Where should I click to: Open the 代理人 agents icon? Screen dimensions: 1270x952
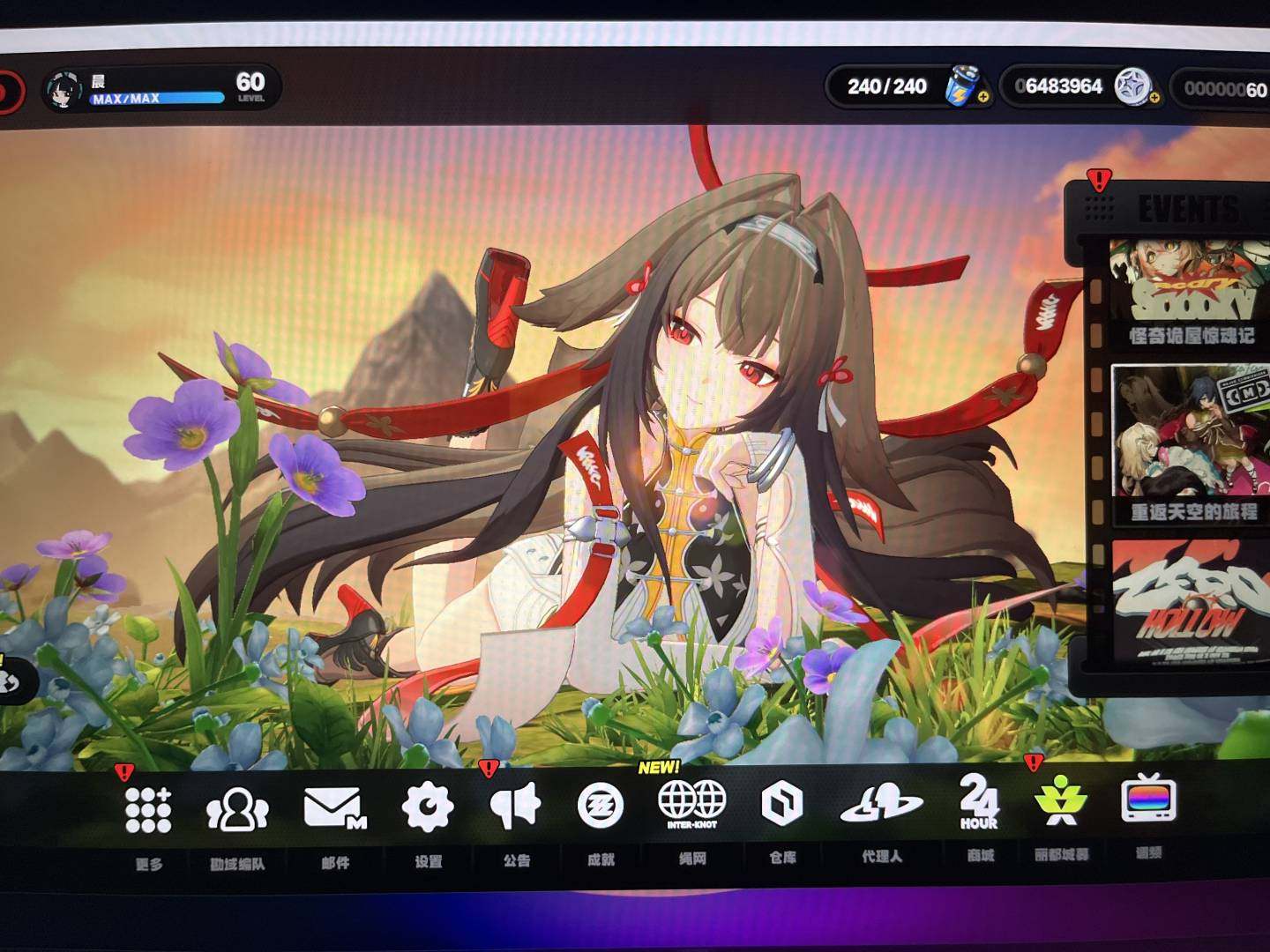coord(881,803)
